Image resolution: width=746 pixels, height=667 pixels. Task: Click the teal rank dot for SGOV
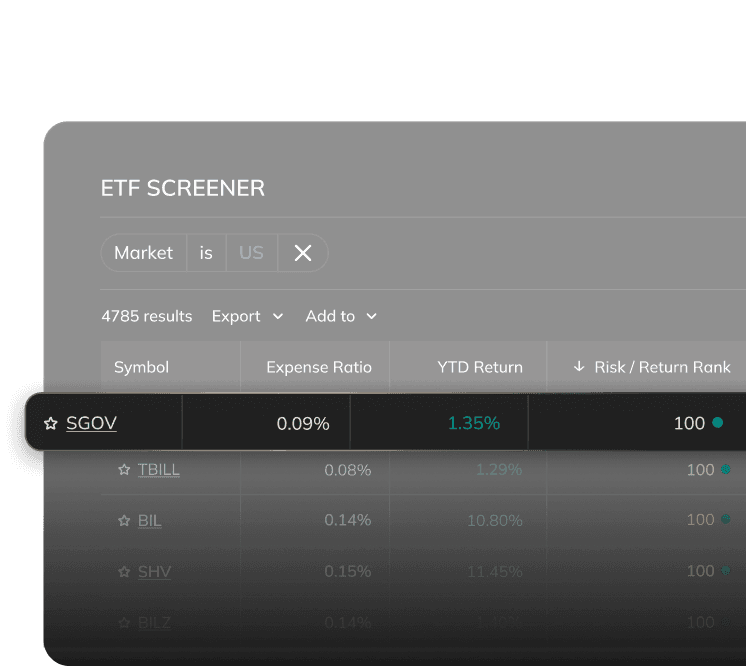717,422
